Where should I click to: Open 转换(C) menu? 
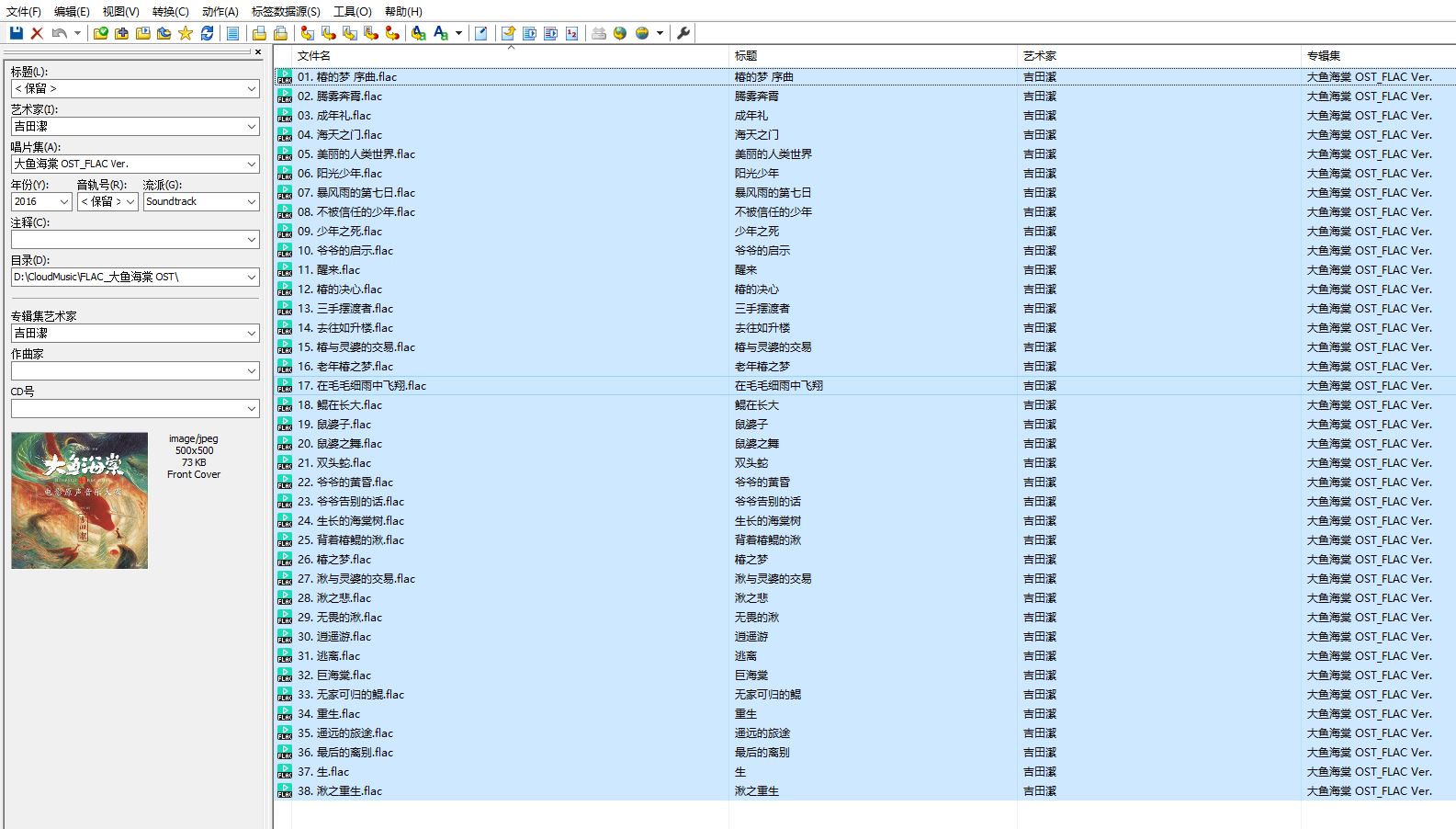[170, 11]
